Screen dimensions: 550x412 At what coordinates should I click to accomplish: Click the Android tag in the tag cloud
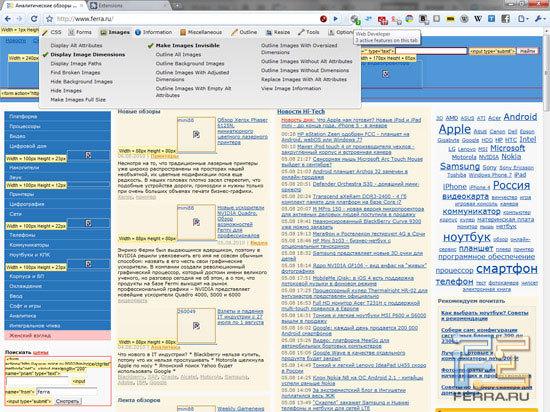pyautogui.click(x=520, y=117)
